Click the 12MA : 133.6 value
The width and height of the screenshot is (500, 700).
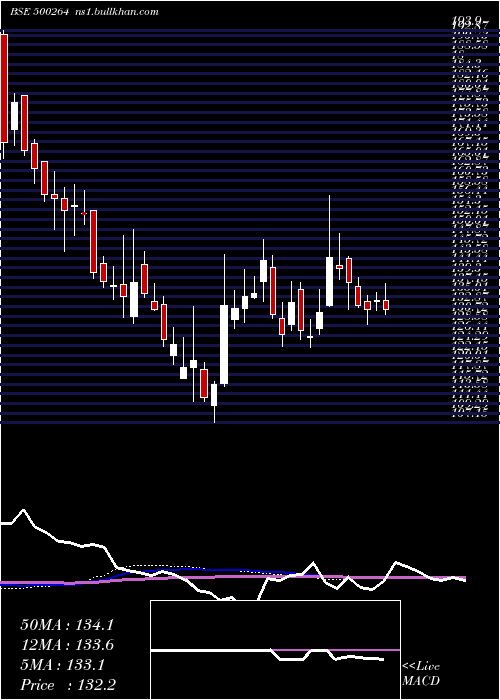click(67, 645)
